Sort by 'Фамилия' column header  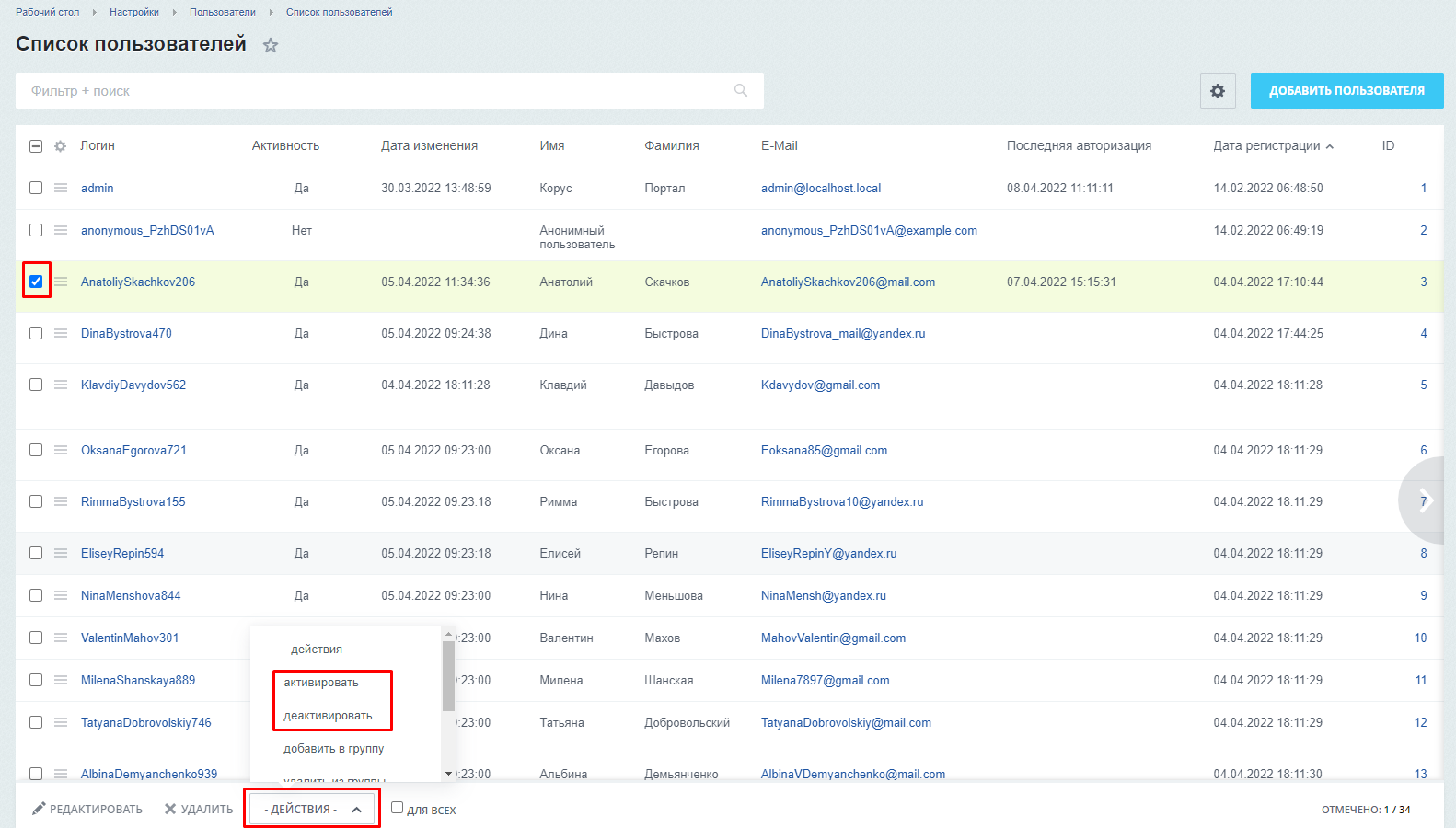(x=672, y=145)
